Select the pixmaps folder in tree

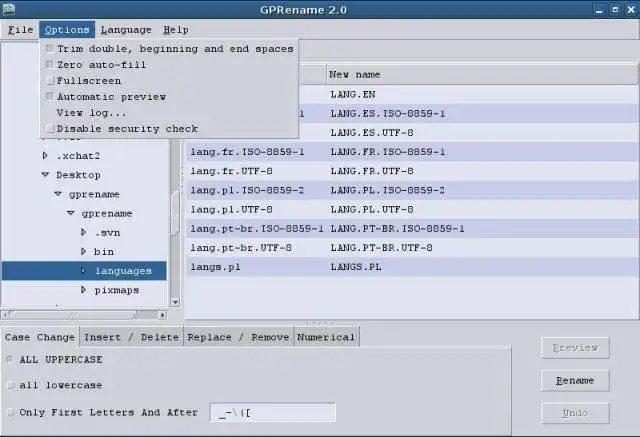(x=117, y=290)
